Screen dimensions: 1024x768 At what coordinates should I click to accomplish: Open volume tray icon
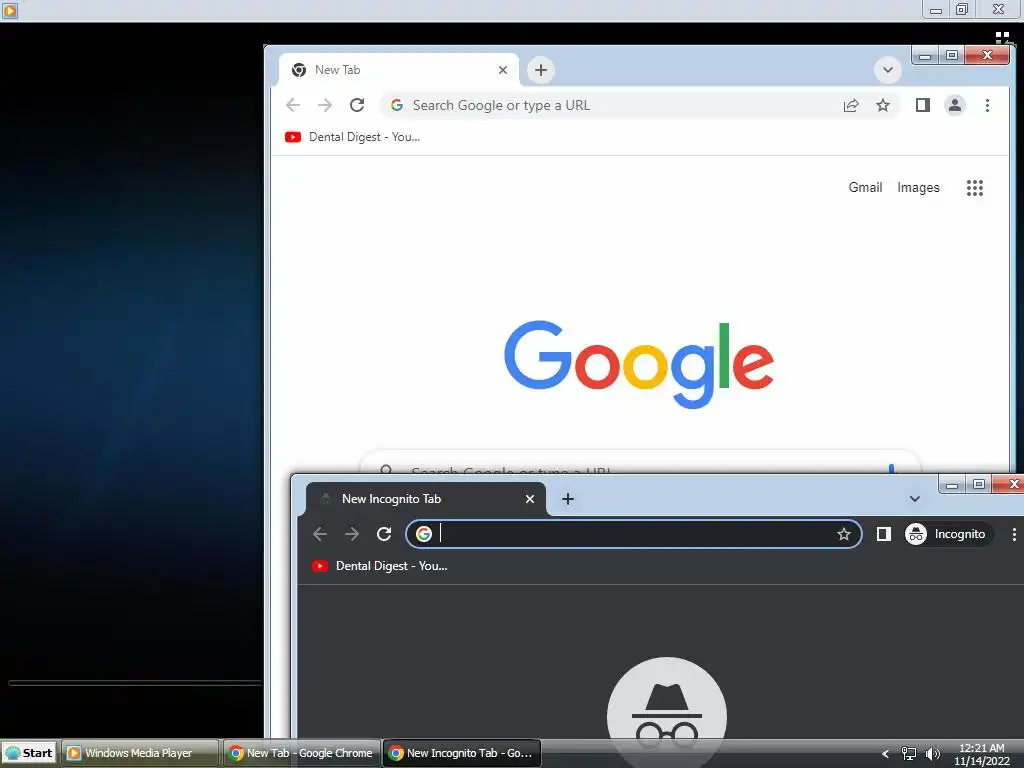933,754
